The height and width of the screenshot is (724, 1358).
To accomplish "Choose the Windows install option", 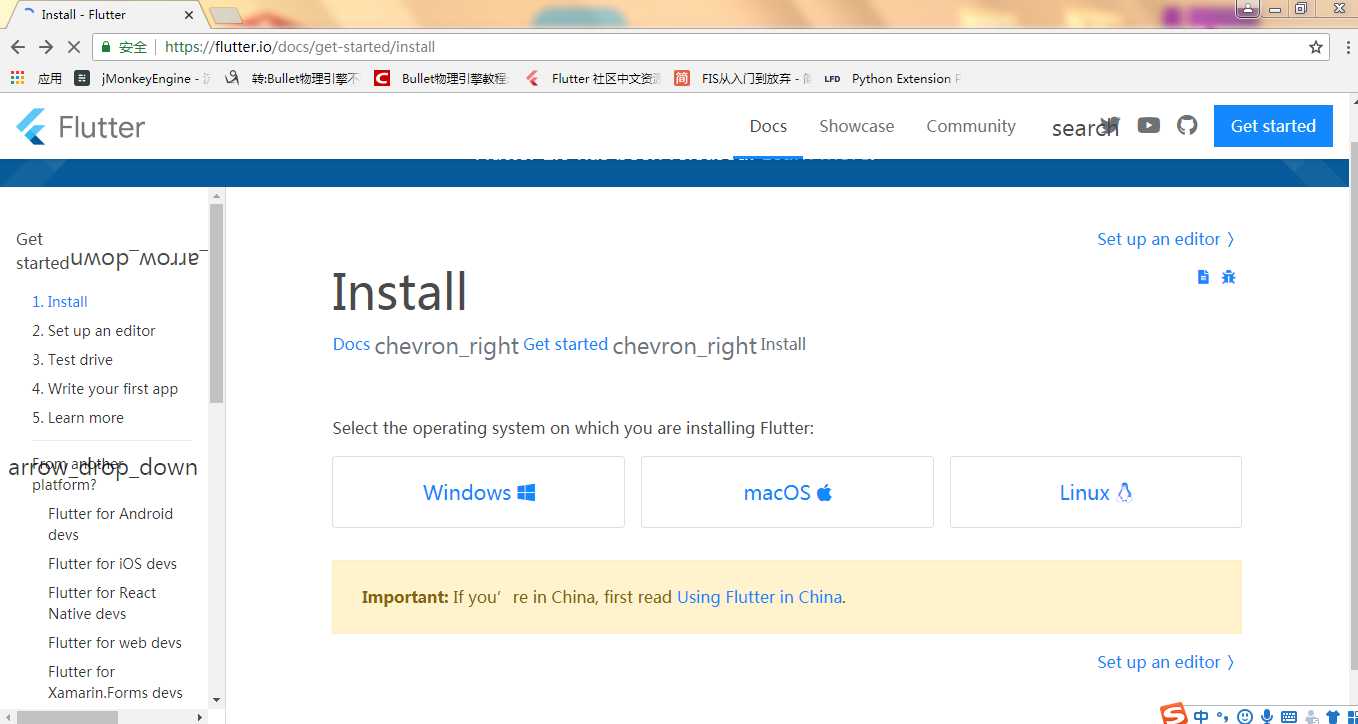I will click(478, 492).
